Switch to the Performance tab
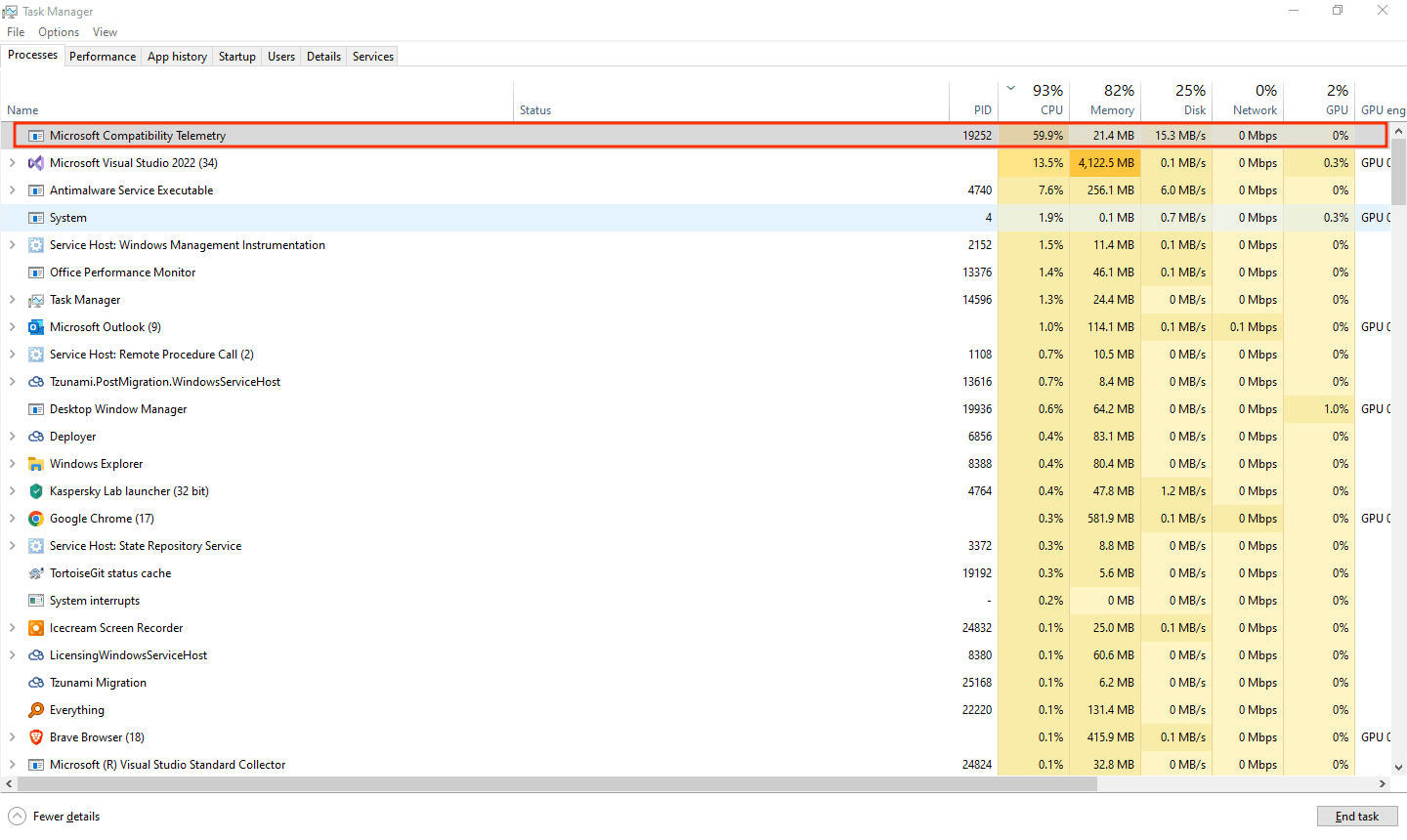The image size is (1407, 840). point(103,57)
